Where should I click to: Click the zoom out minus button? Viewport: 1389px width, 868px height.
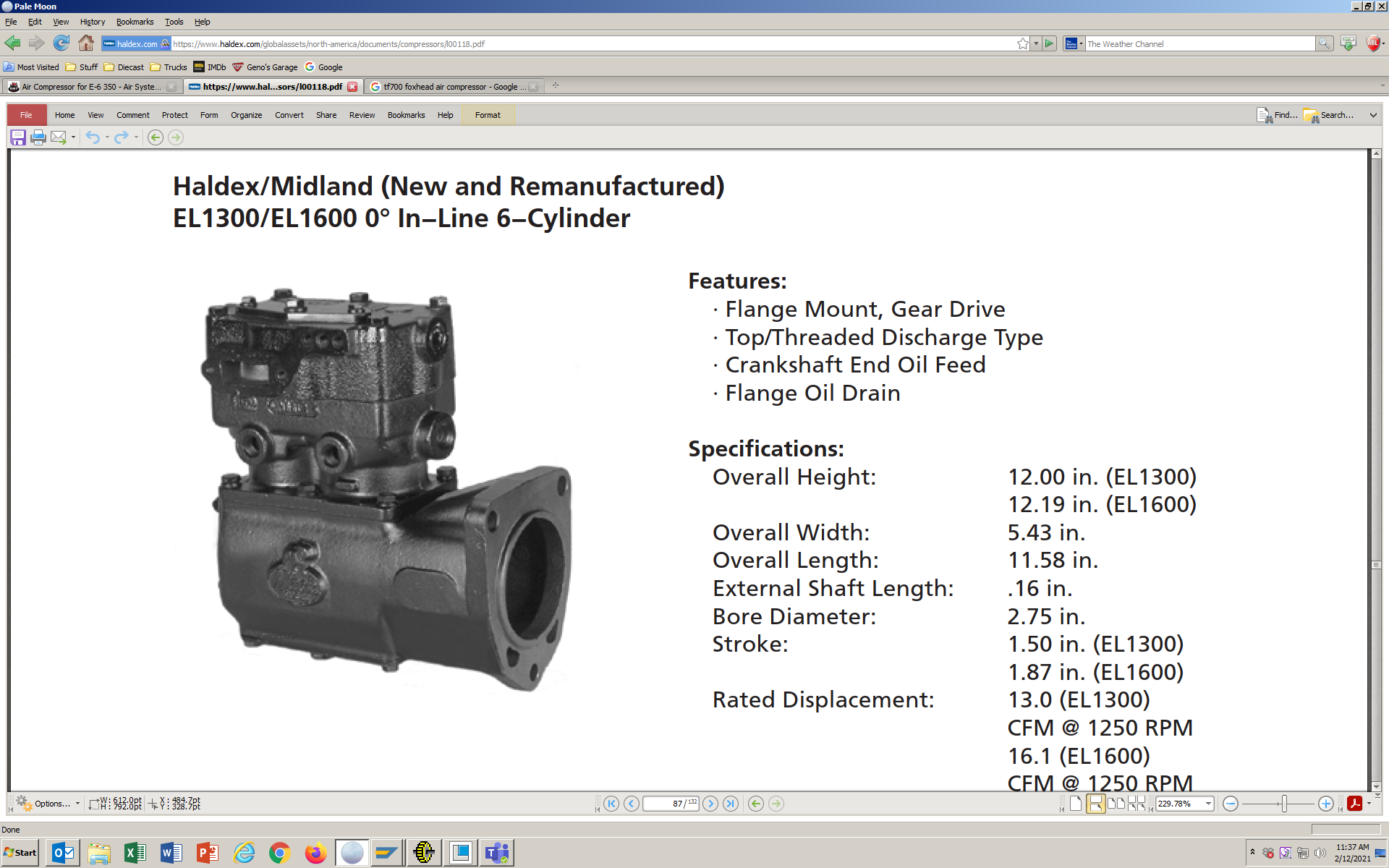tap(1230, 804)
